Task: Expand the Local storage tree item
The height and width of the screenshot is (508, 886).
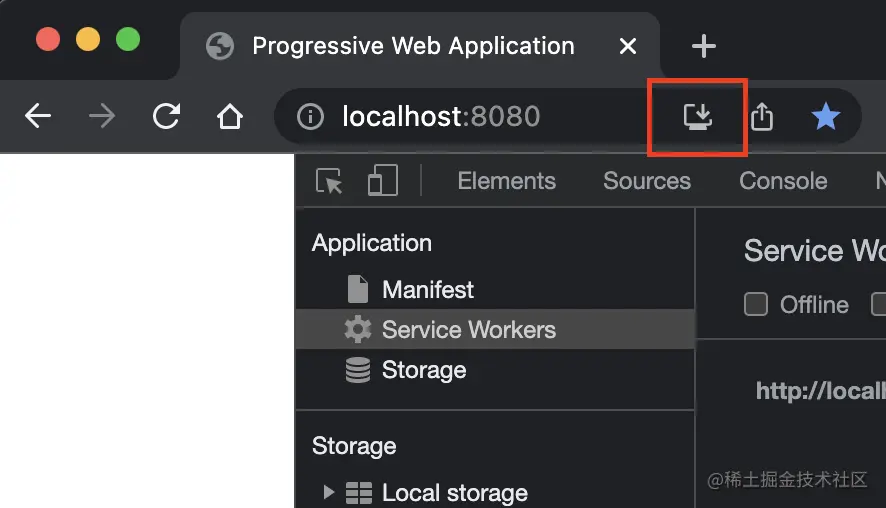Action: pos(328,492)
